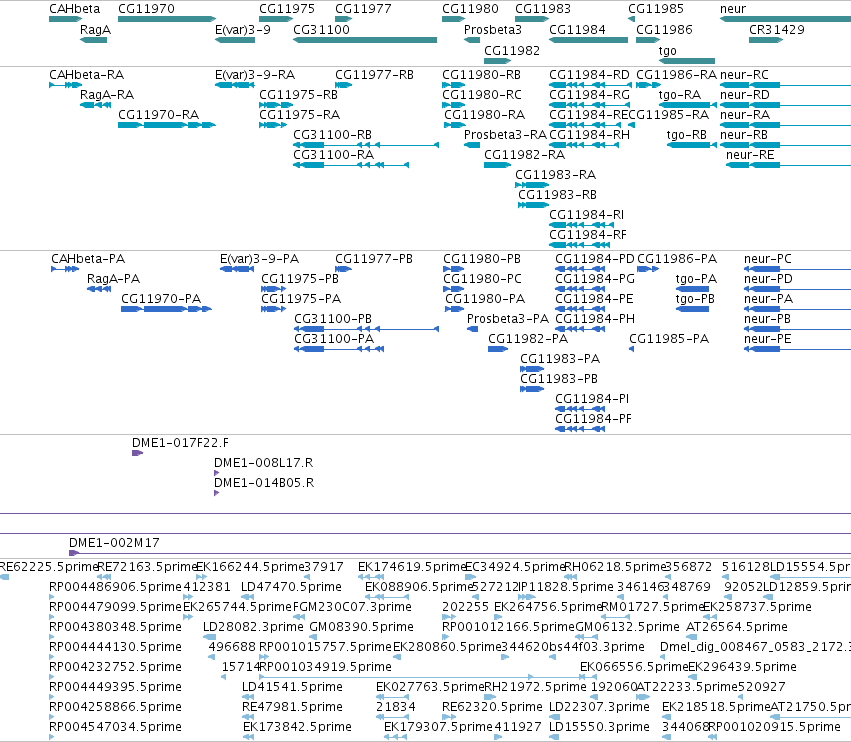Click transcript CG31100-RA
851x742 pixels.
[x=351, y=164]
